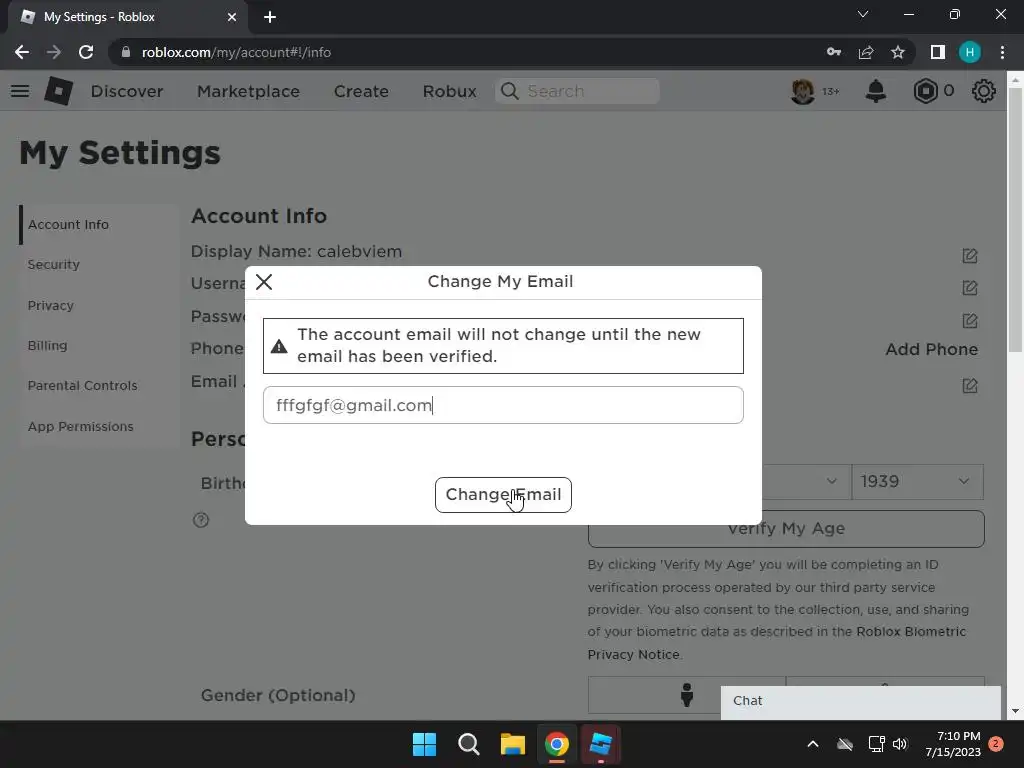Reload the Roblox page
The height and width of the screenshot is (768, 1024).
tap(86, 52)
